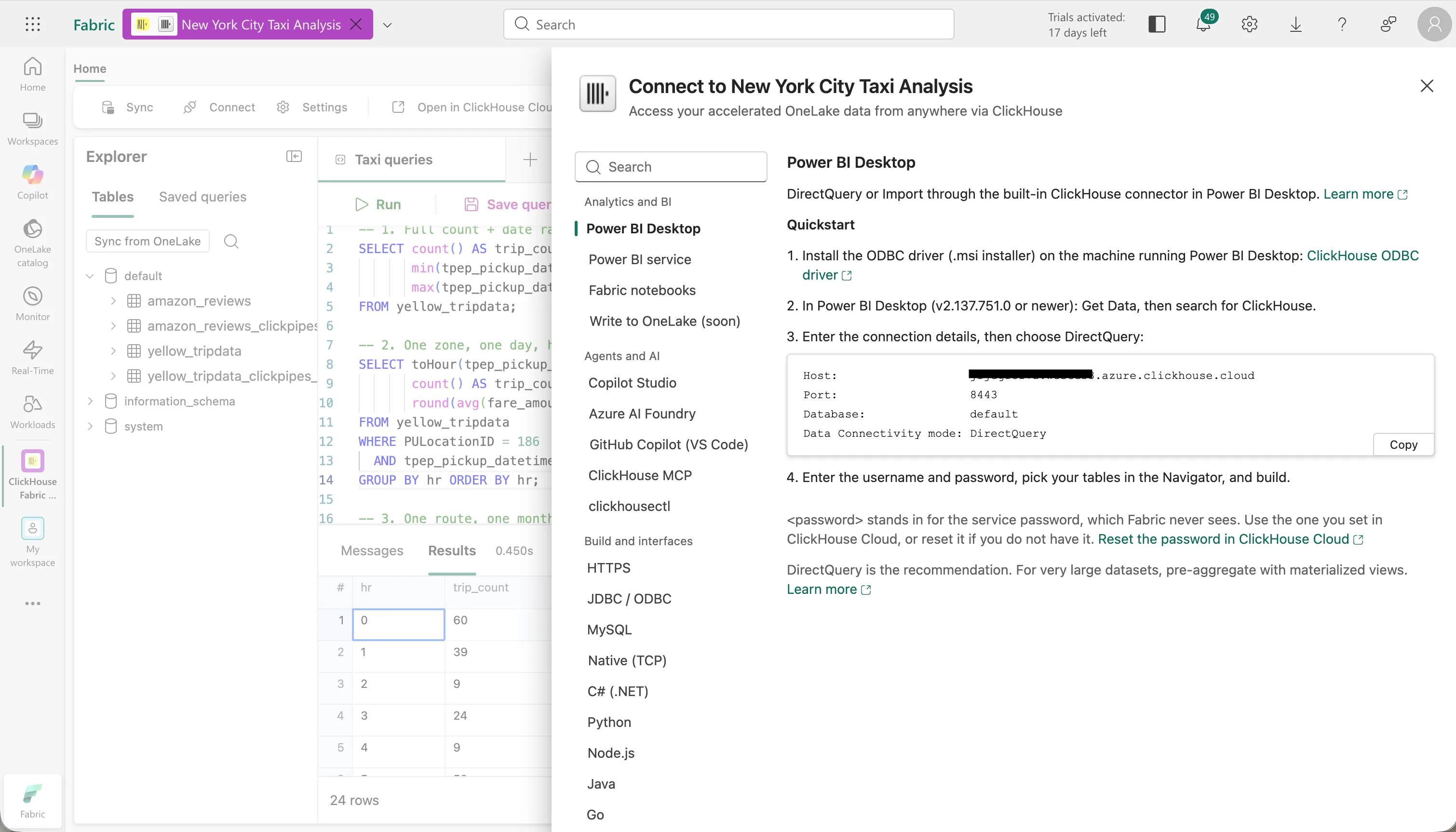Open Reset the password in ClickHouse Cloud link
Viewport: 1456px width, 832px height.
(x=1230, y=539)
